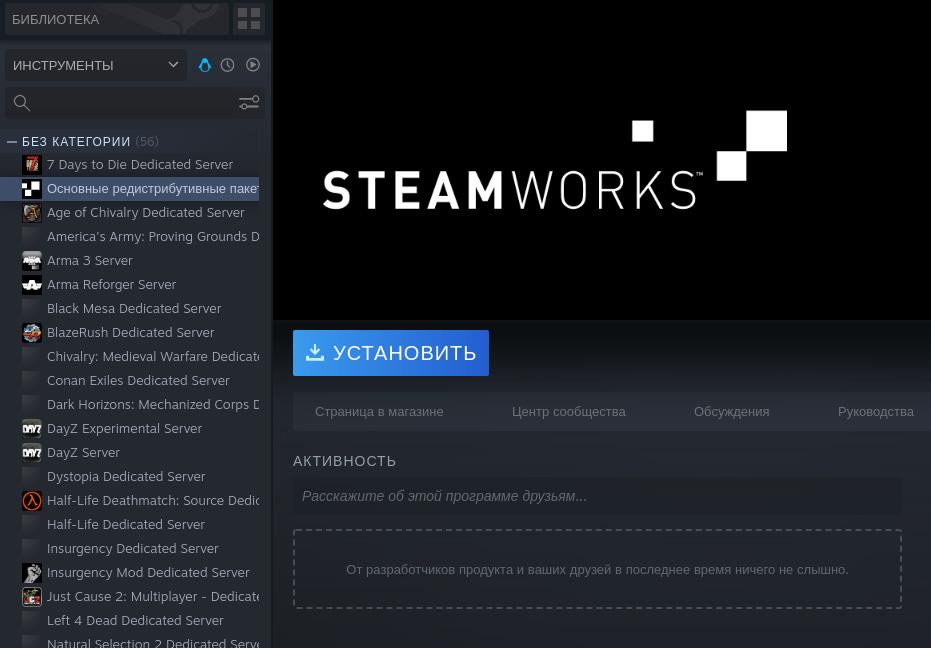Open the ИНСТРУМЕНТЫ dropdown
The height and width of the screenshot is (648, 931).
coord(96,65)
